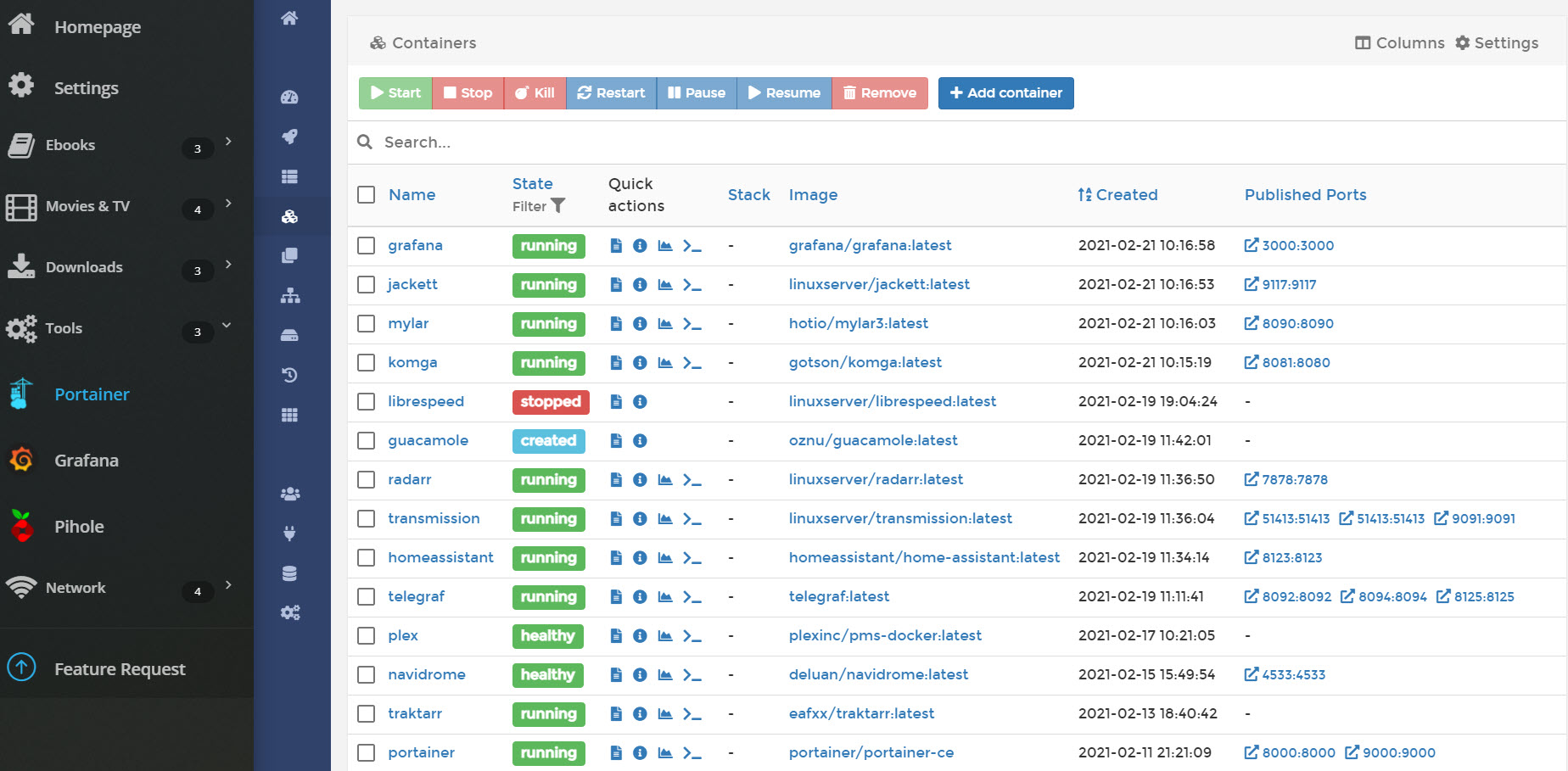This screenshot has height=771, width=1568.
Task: Open the Columns options
Action: [1400, 43]
